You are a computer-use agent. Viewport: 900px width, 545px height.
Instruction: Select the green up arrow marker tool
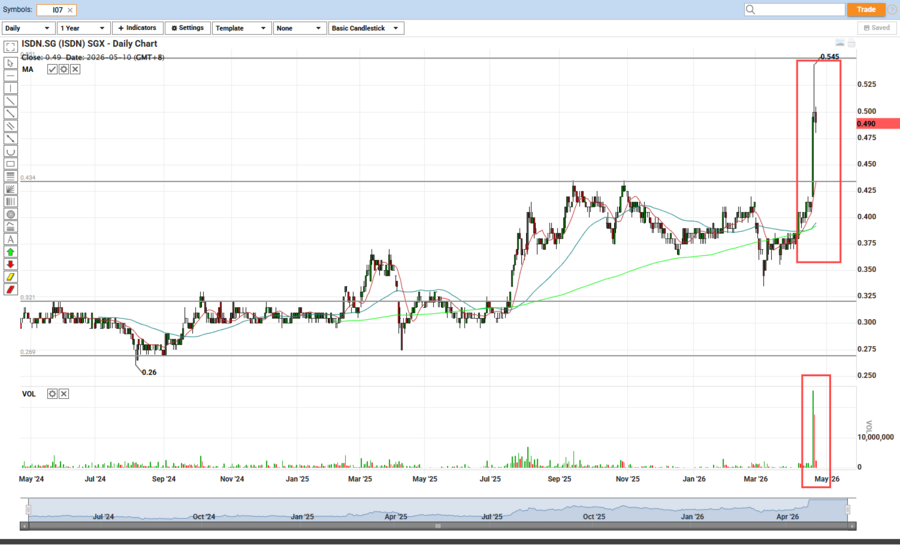coord(10,252)
